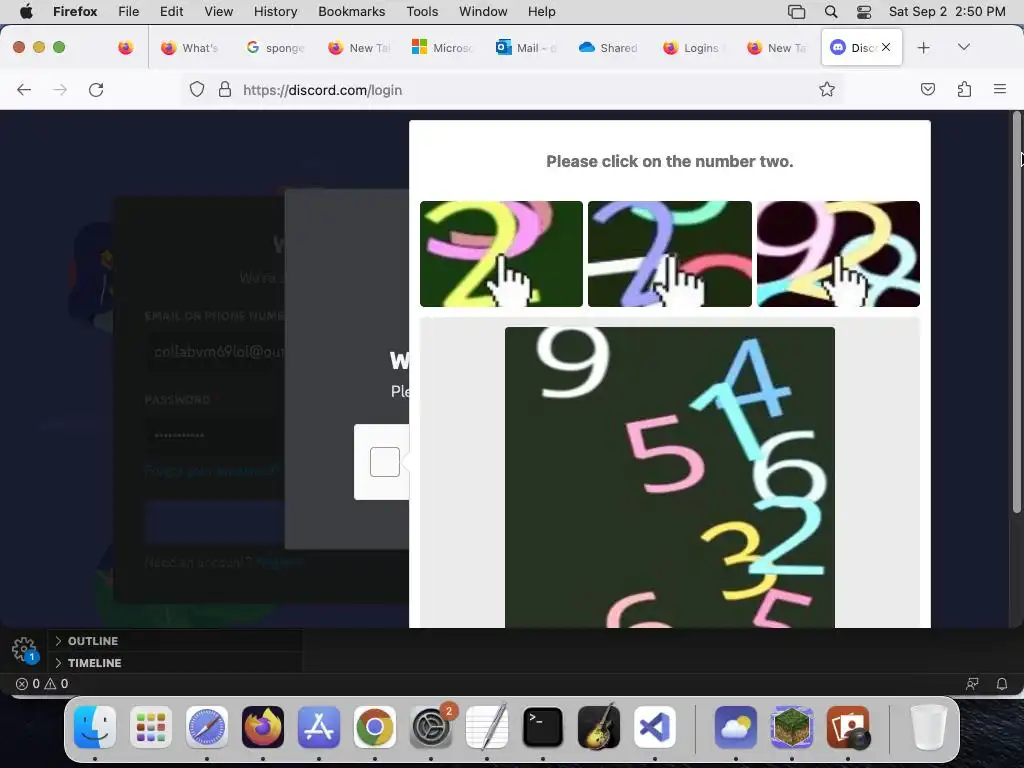This screenshot has width=1024, height=768.
Task: Open Spotlight search in the menu bar
Action: tap(831, 11)
